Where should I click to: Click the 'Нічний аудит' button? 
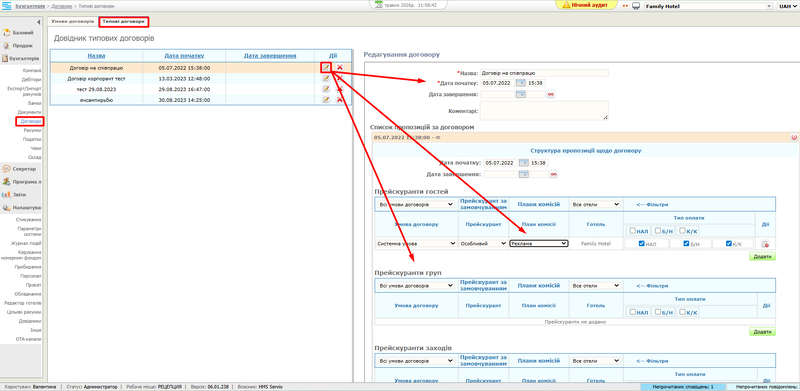click(586, 5)
